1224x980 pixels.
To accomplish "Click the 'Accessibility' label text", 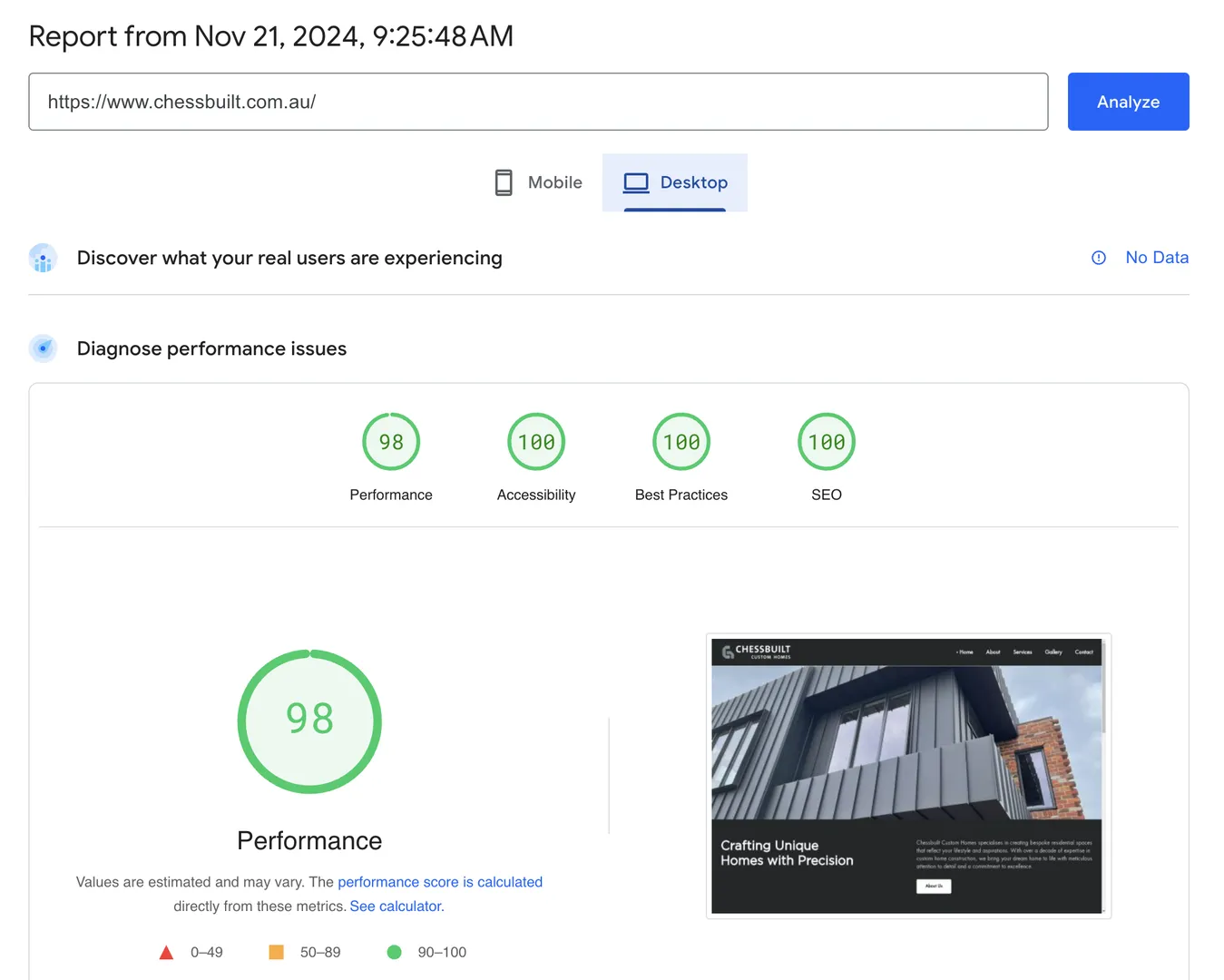I will coord(536,495).
